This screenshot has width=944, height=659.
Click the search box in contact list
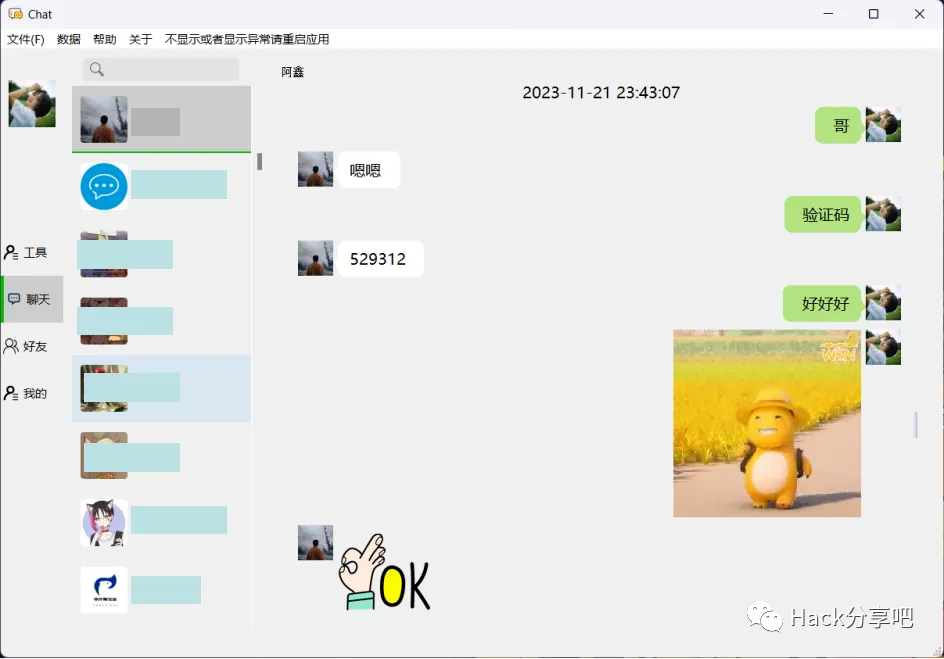coord(161,69)
